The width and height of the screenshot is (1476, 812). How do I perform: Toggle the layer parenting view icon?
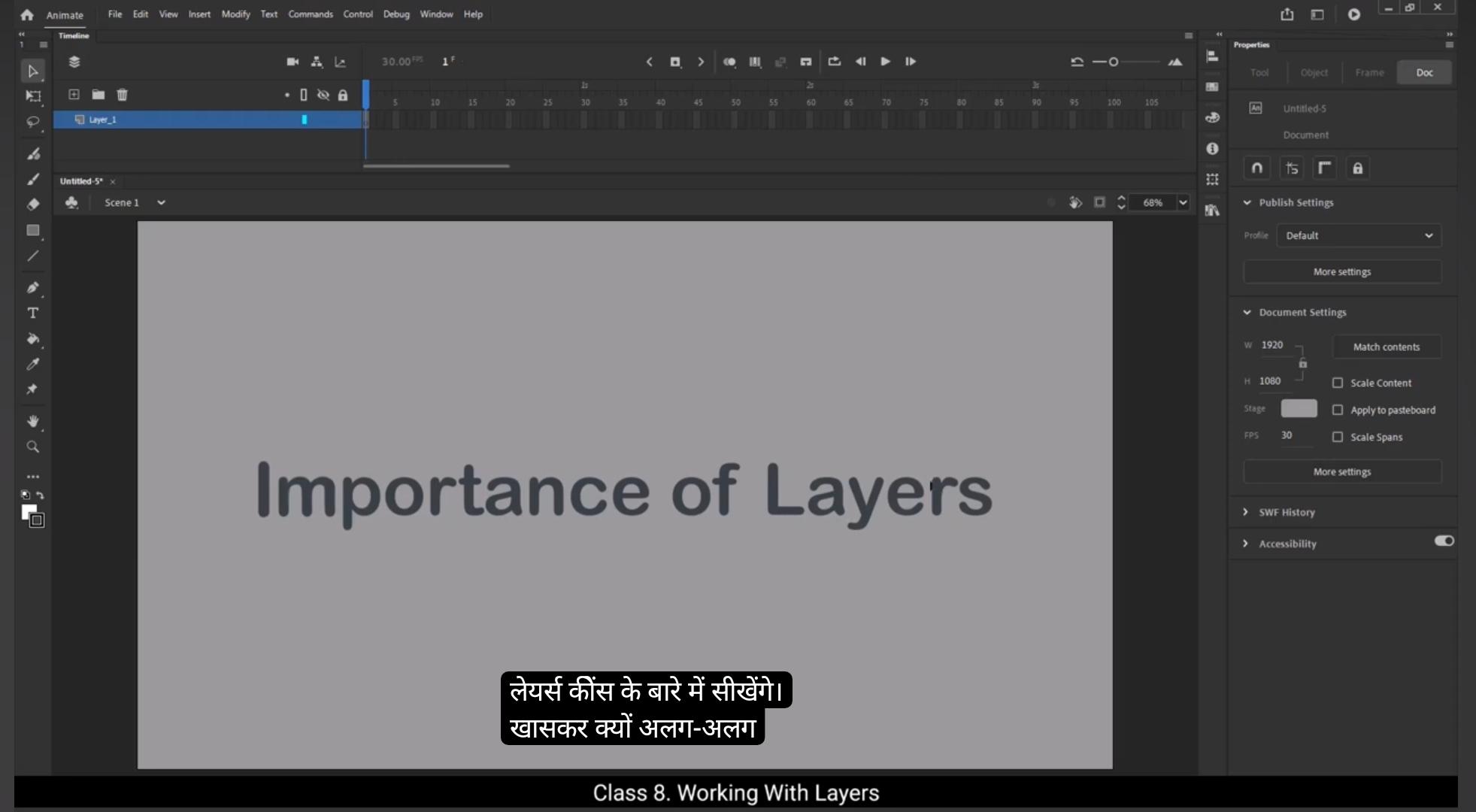[x=317, y=62]
